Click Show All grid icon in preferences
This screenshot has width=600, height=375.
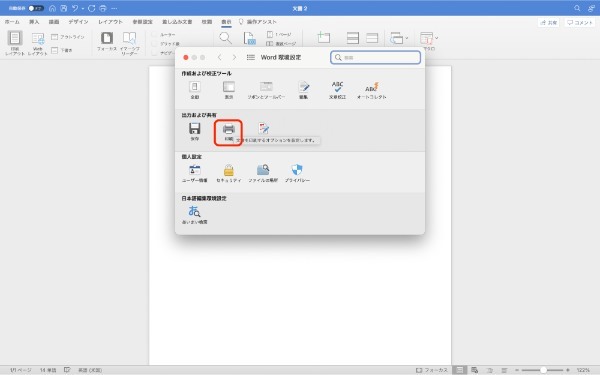click(251, 57)
